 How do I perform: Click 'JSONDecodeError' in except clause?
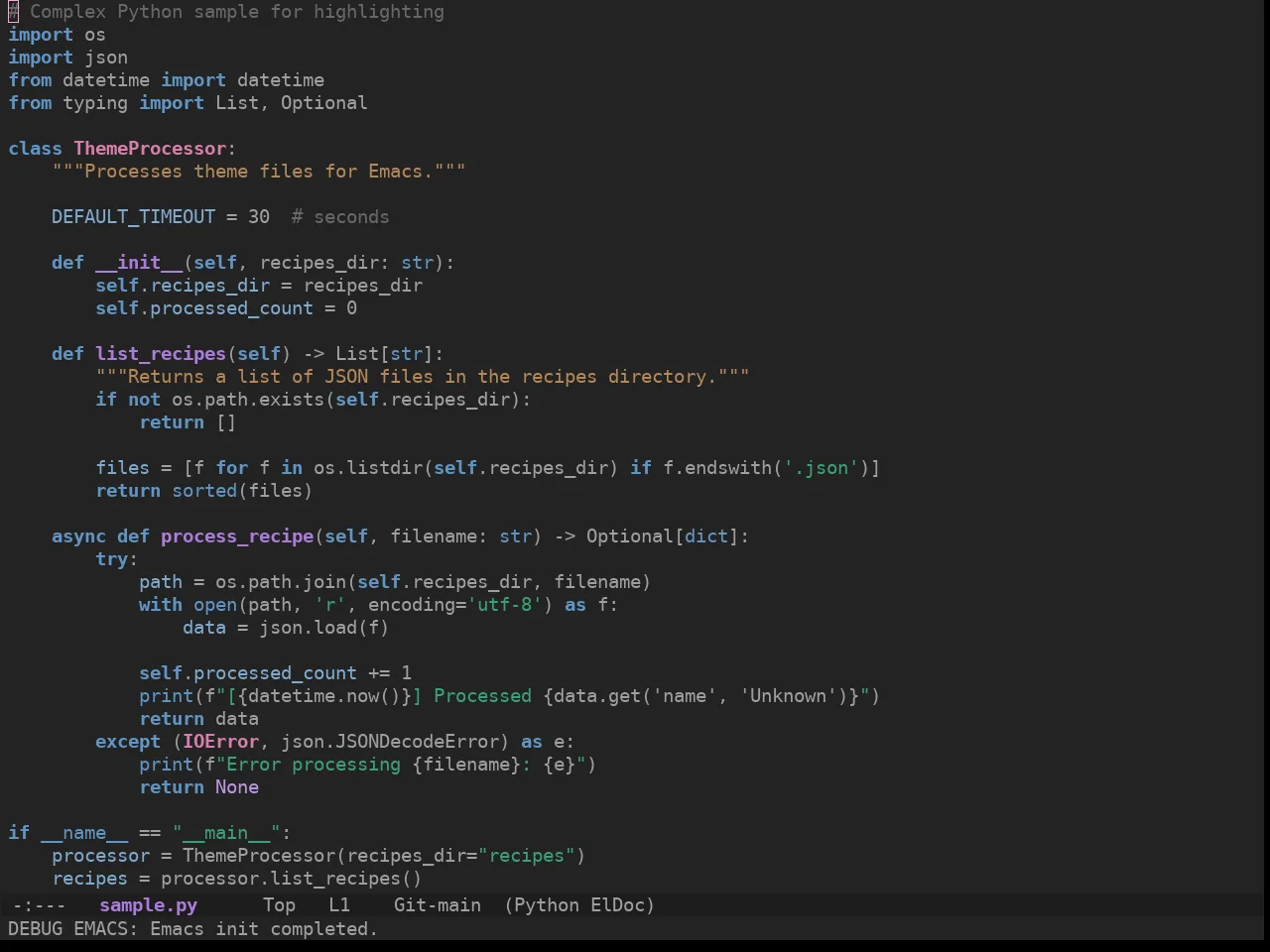point(417,742)
